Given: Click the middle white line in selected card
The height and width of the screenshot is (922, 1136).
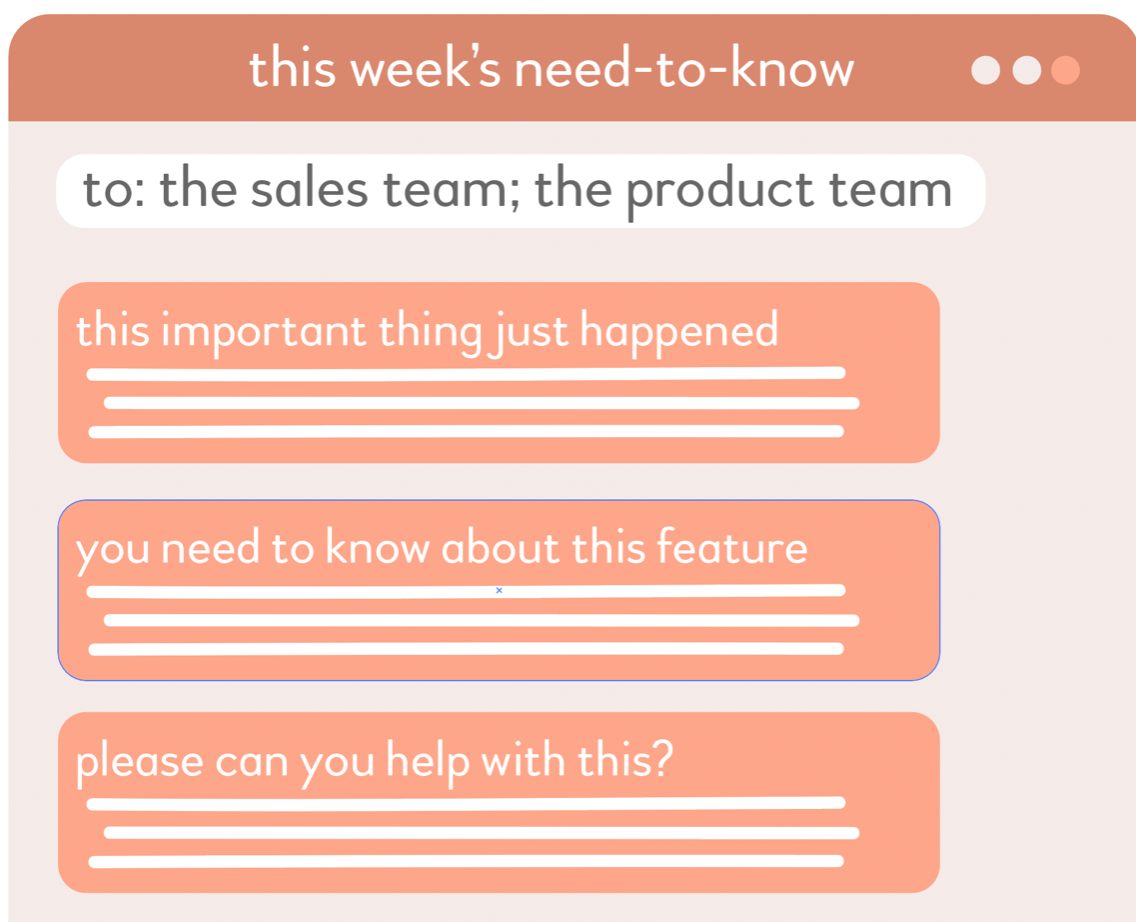Looking at the screenshot, I should pos(480,620).
